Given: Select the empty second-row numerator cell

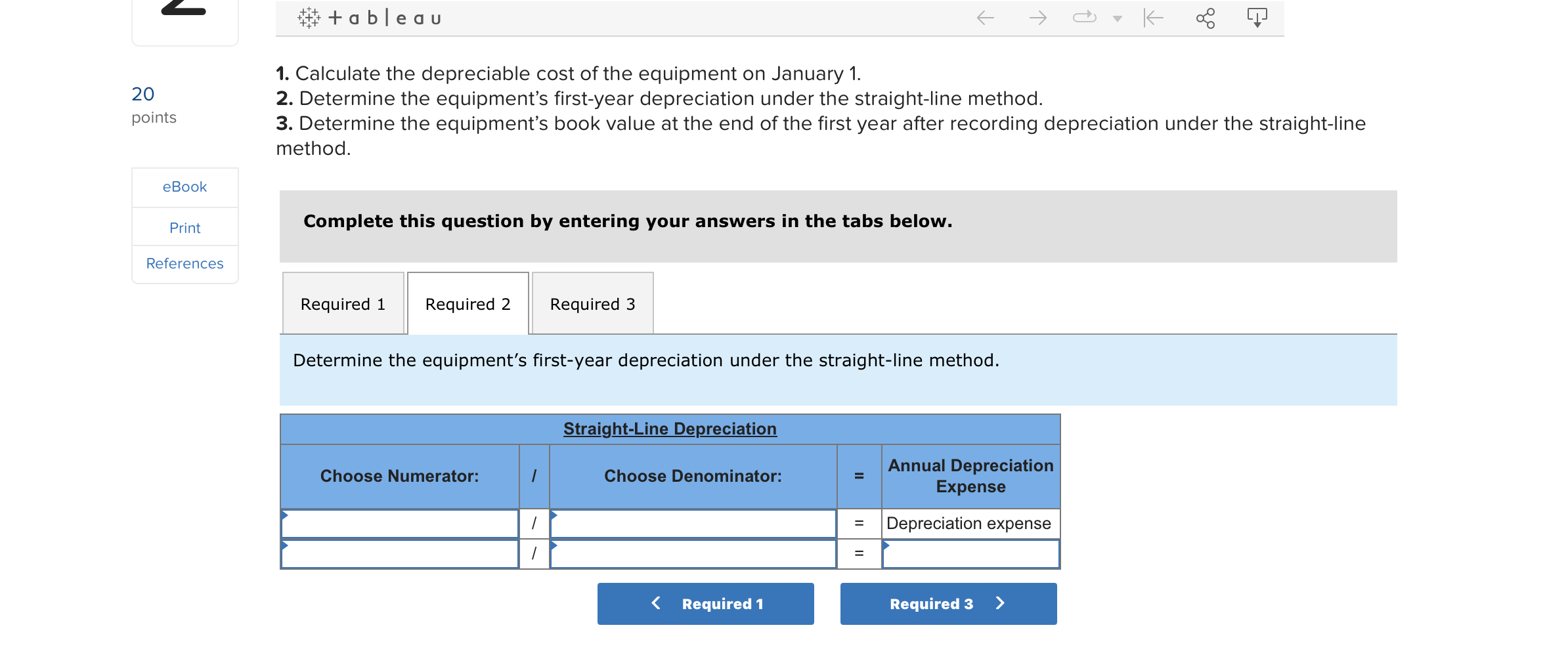Looking at the screenshot, I should point(399,555).
